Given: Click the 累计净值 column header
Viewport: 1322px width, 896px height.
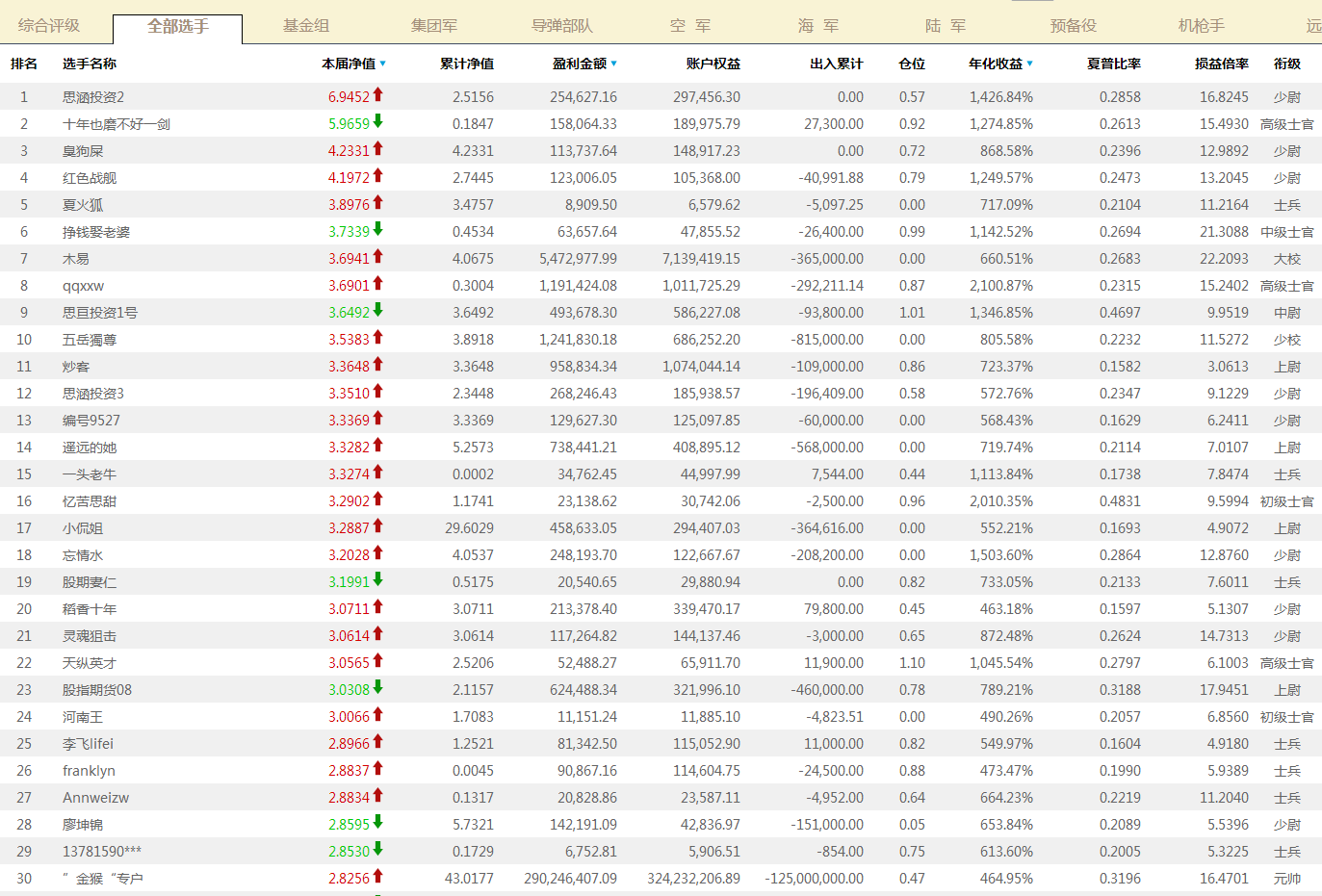Looking at the screenshot, I should coord(467,64).
